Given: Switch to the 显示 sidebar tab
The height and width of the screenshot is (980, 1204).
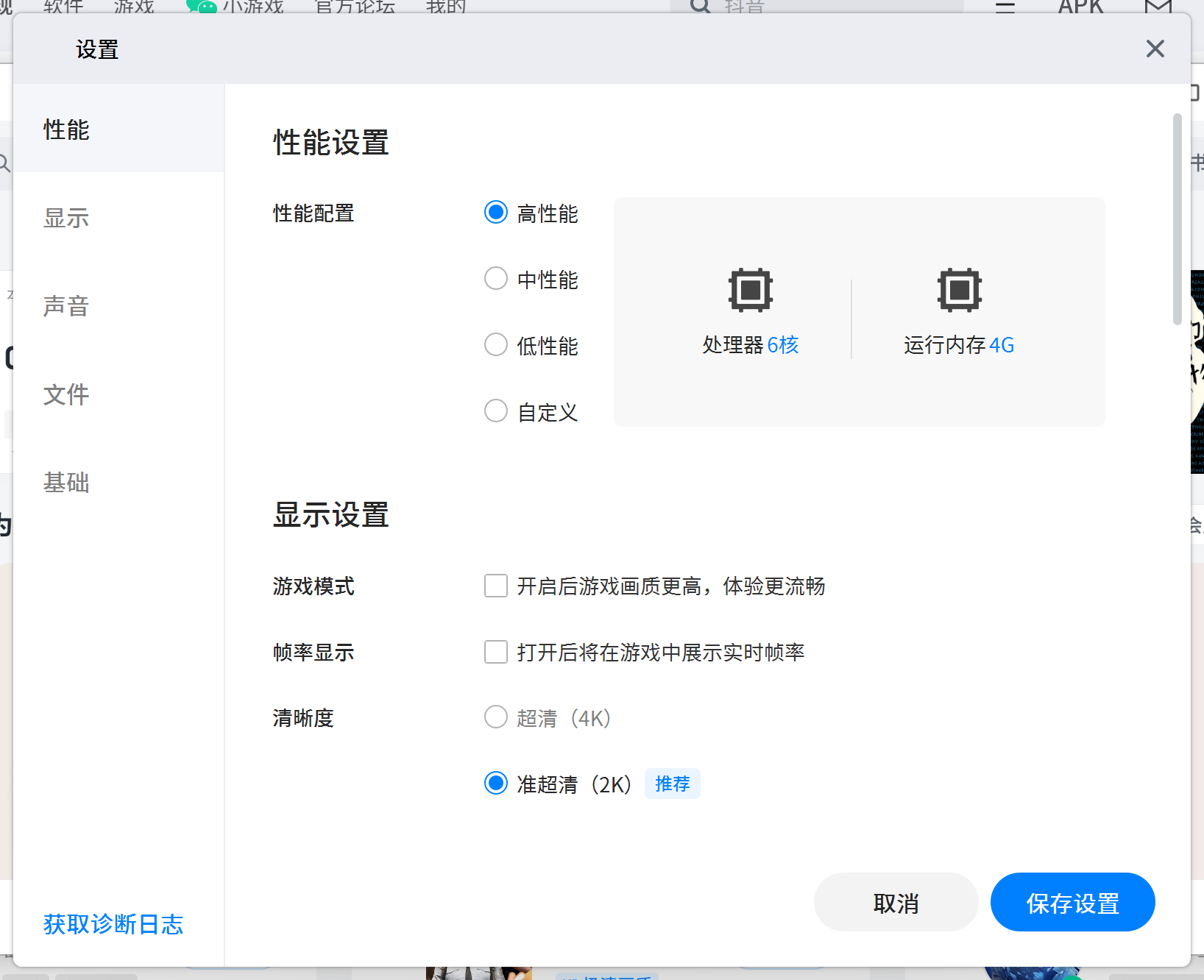Looking at the screenshot, I should 66,218.
